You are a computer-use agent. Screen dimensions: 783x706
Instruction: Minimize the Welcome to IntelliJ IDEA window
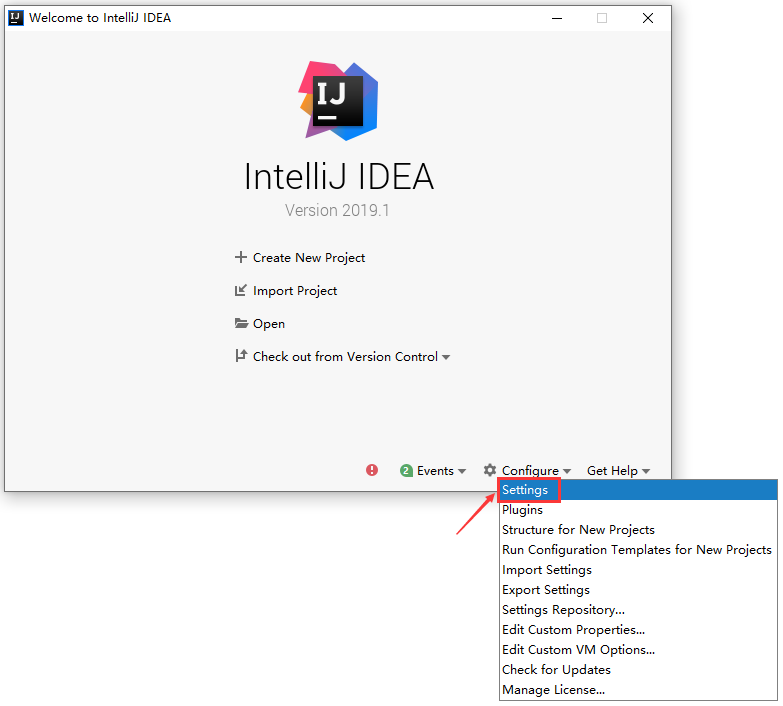(x=559, y=18)
